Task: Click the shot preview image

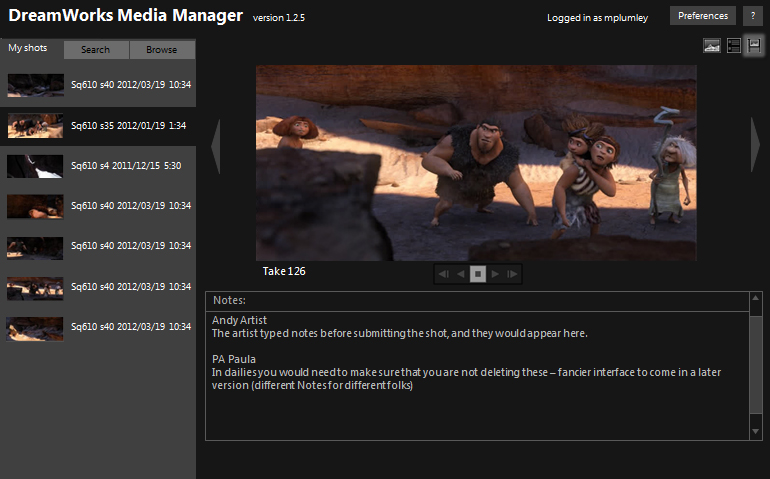Action: tap(476, 163)
